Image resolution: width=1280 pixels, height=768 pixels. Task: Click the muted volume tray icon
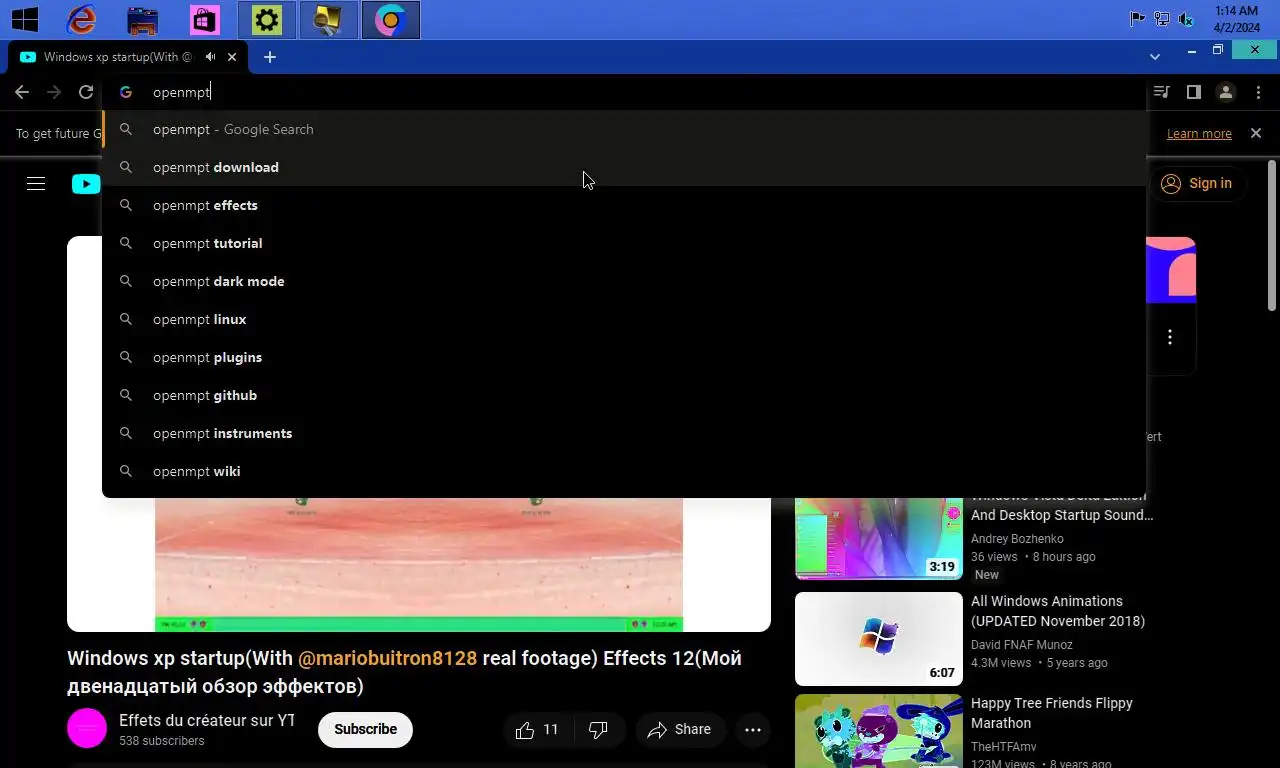1186,18
